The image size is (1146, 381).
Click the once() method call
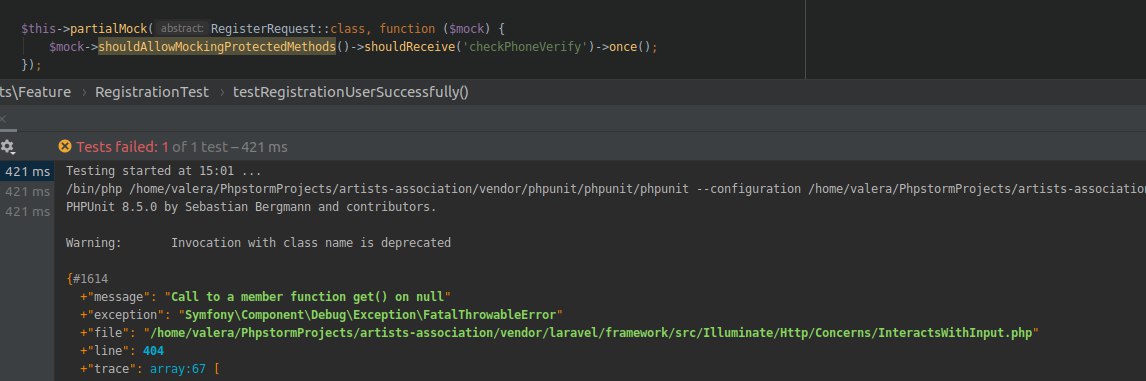click(x=630, y=47)
